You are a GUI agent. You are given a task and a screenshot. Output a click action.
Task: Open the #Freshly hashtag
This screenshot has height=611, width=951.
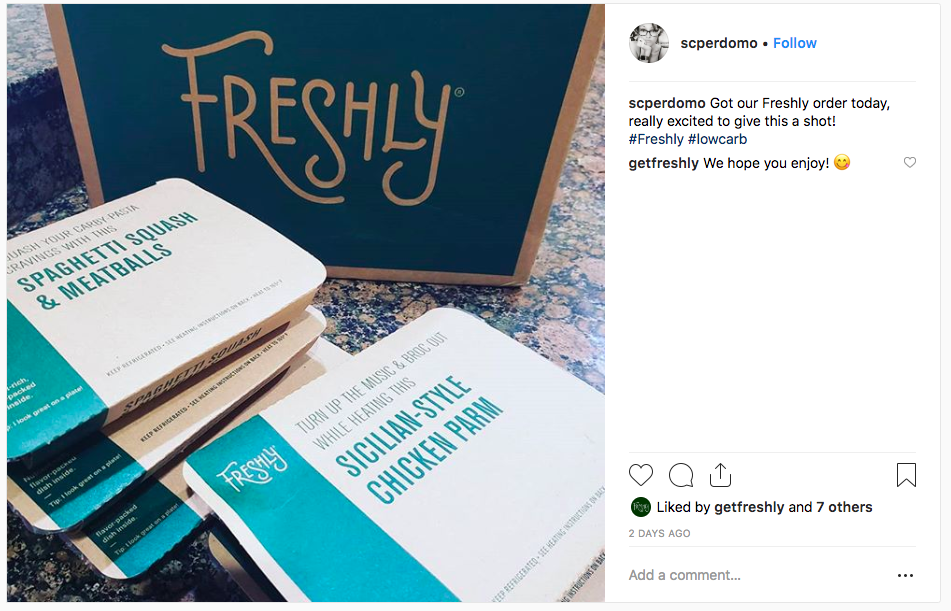(656, 139)
